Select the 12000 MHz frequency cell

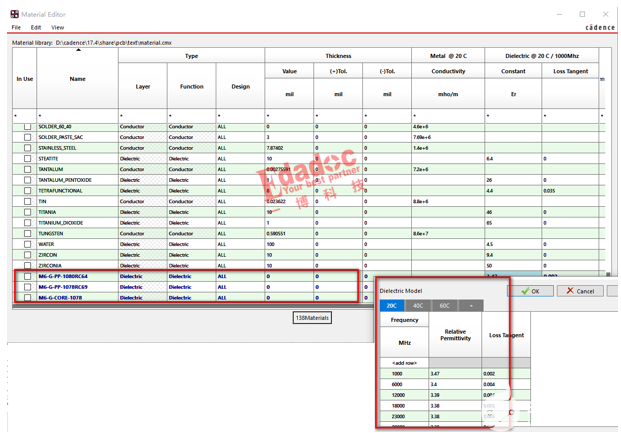pyautogui.click(x=404, y=395)
